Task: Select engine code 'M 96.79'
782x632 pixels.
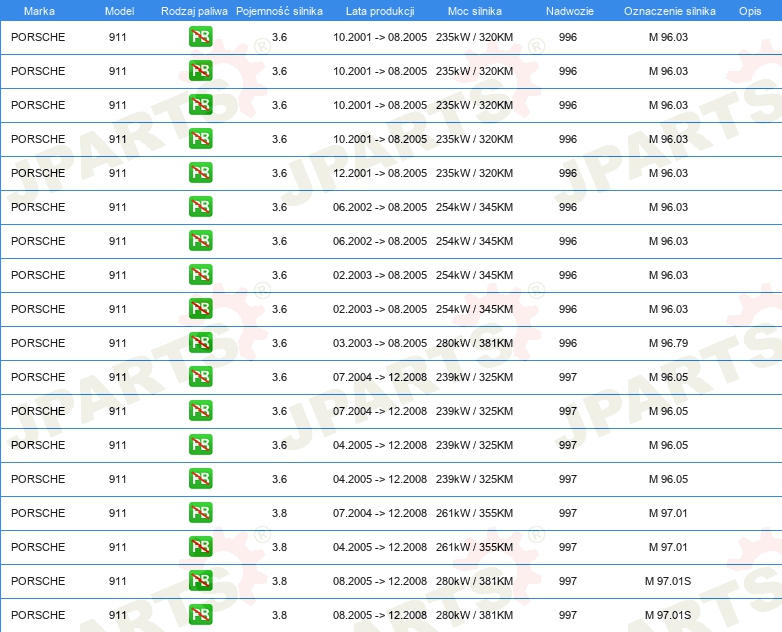Action: [668, 343]
